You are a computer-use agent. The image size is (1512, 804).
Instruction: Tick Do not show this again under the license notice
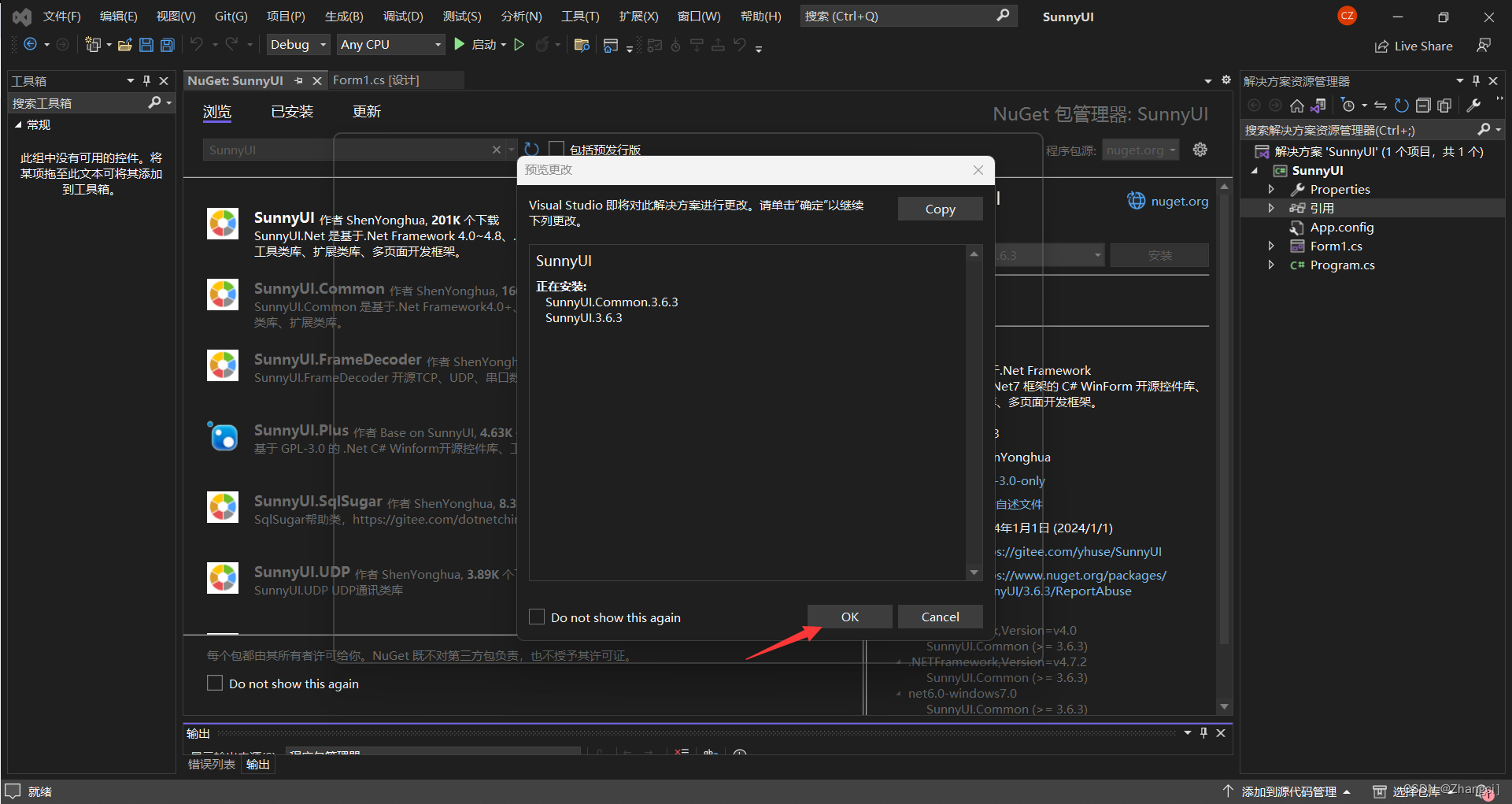(x=215, y=683)
